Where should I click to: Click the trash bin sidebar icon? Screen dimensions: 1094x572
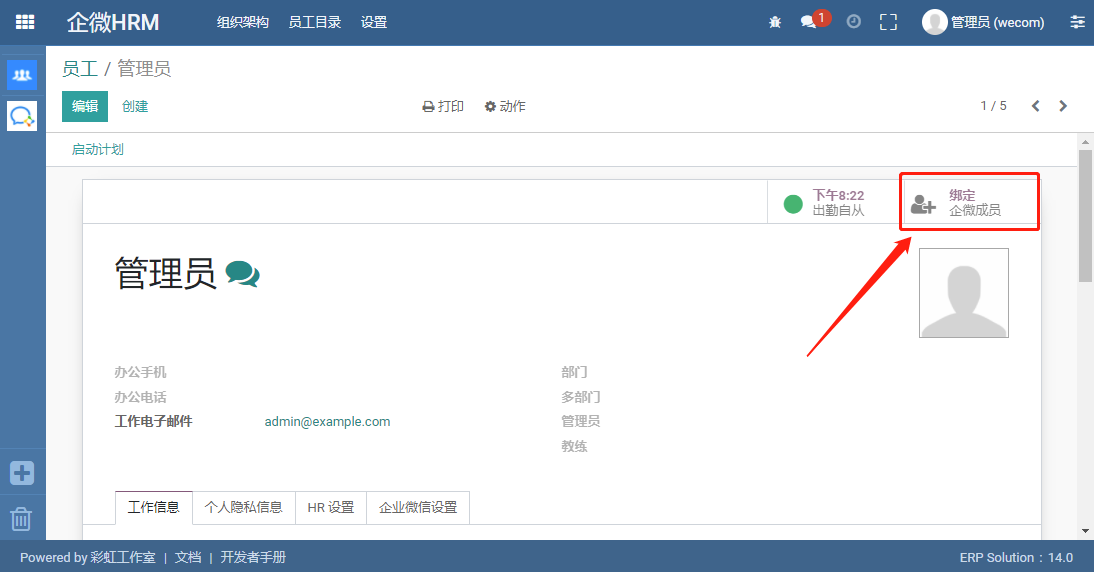click(x=21, y=519)
